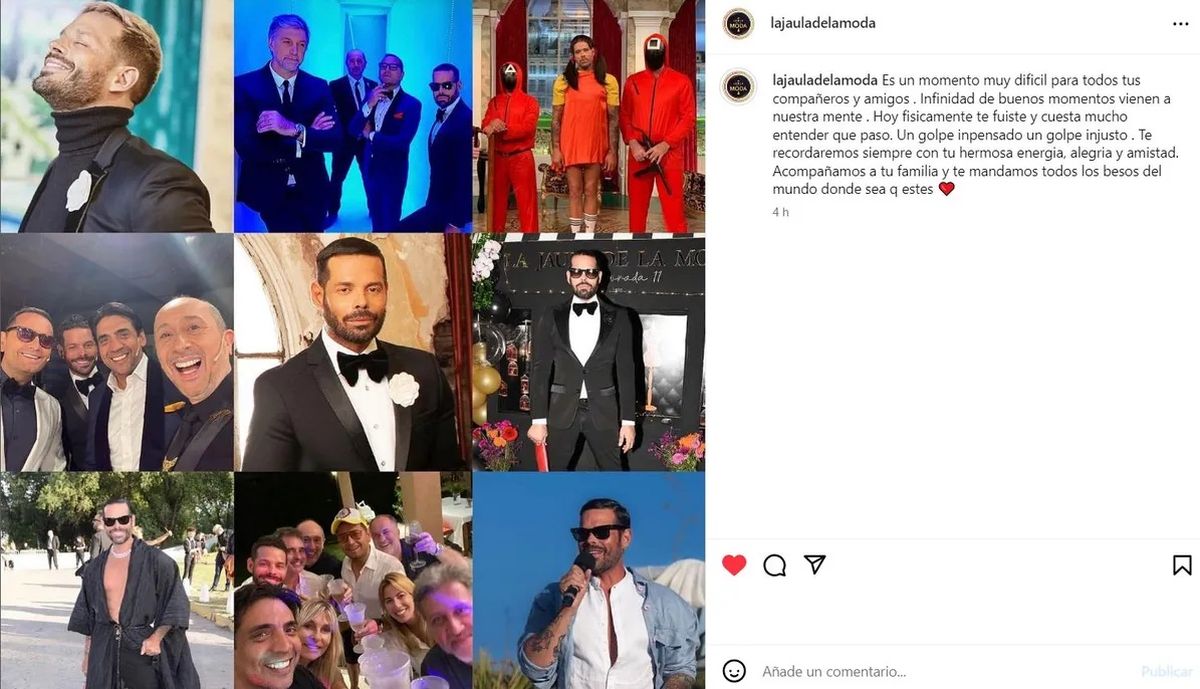Click the '4 h' post timestamp

[781, 212]
